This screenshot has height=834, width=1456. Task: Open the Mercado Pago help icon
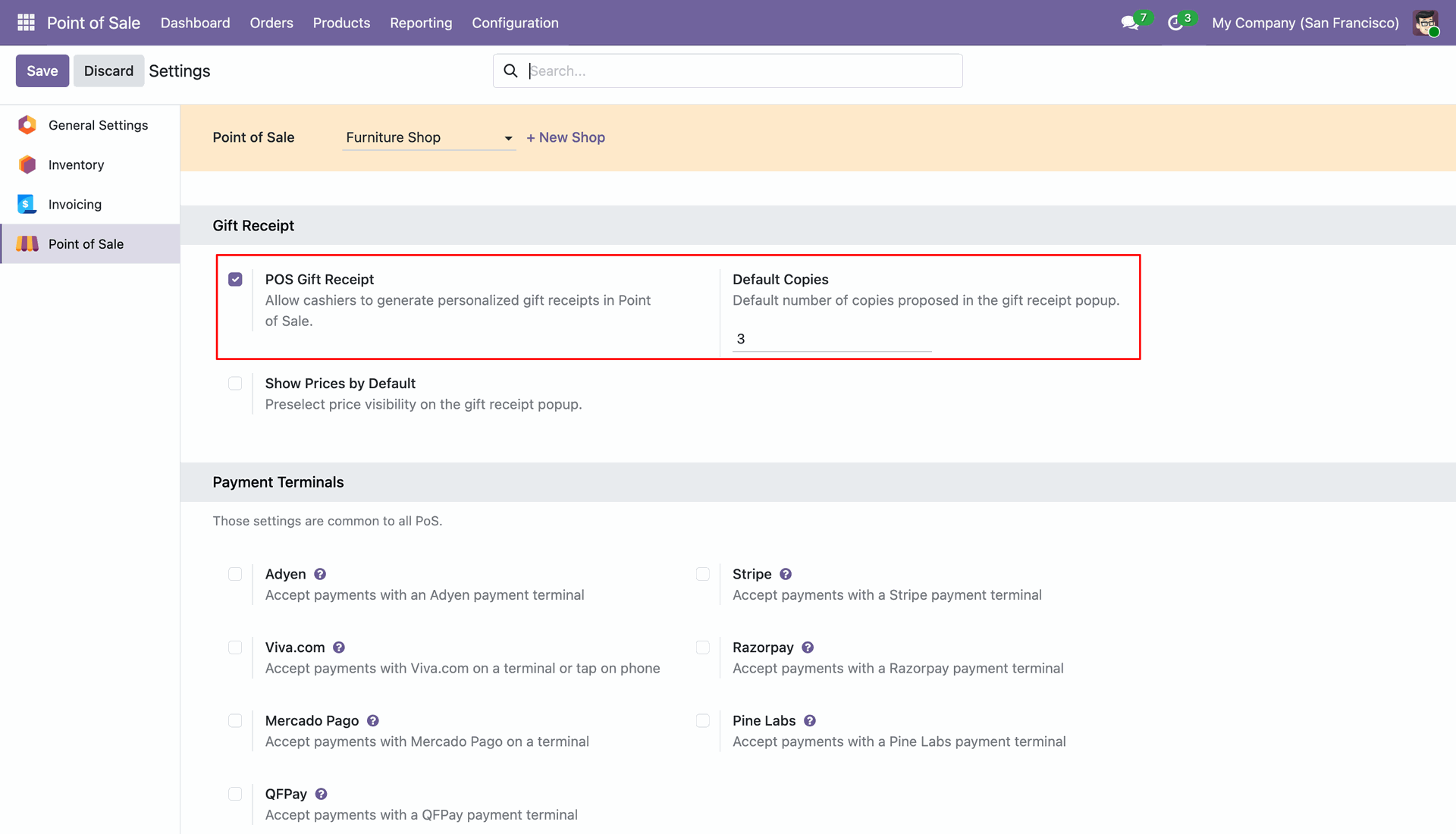373,720
